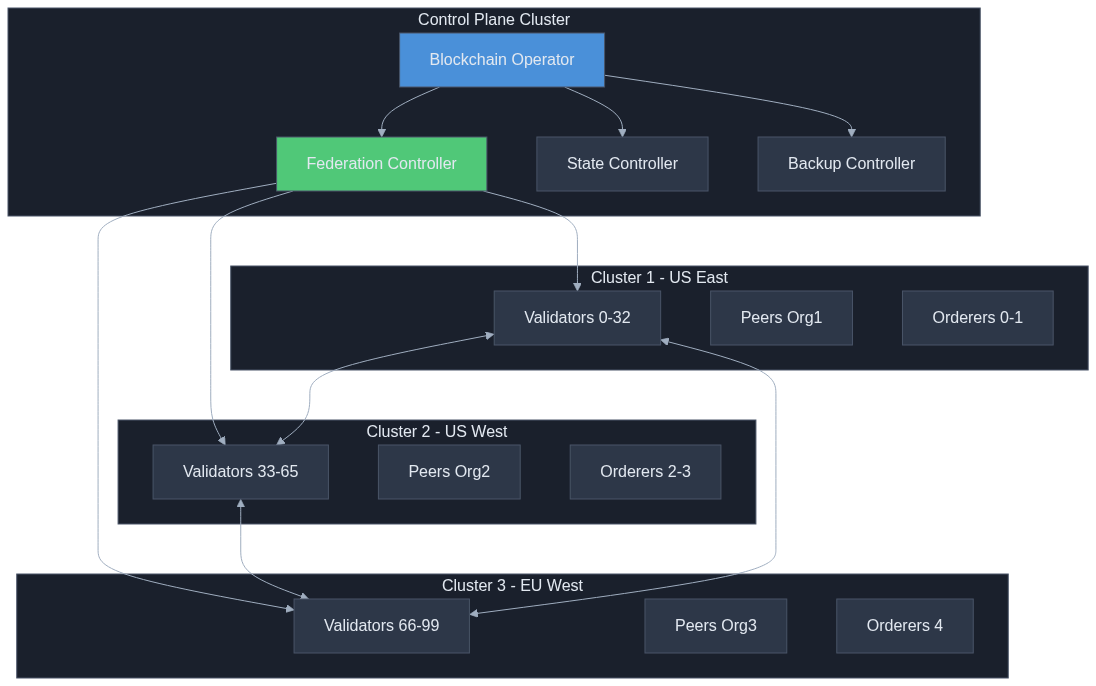Click the Orderers 0-1 box

(977, 318)
